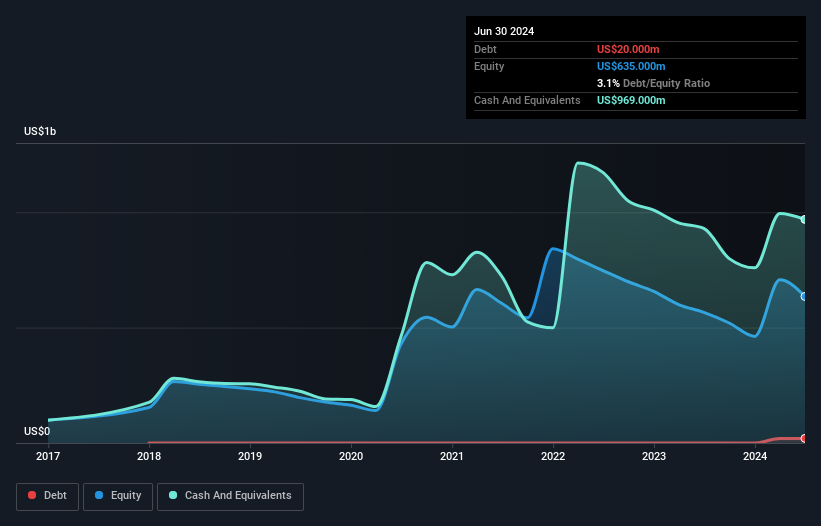The height and width of the screenshot is (526, 821).
Task: Click the 2018 x-axis label
Action: pos(149,456)
